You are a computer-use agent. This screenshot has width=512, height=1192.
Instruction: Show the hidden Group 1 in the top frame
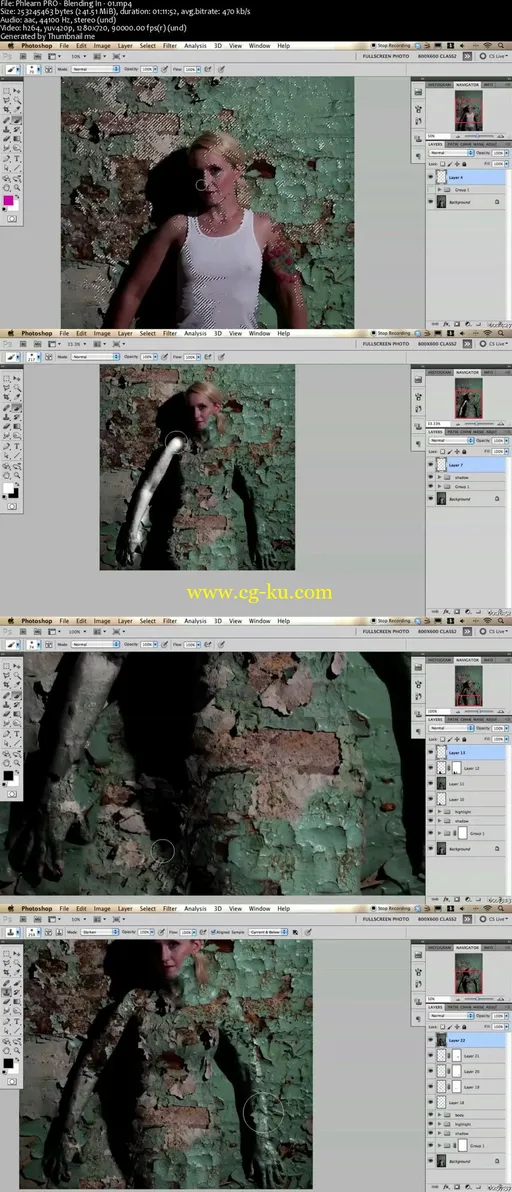[x=431, y=189]
